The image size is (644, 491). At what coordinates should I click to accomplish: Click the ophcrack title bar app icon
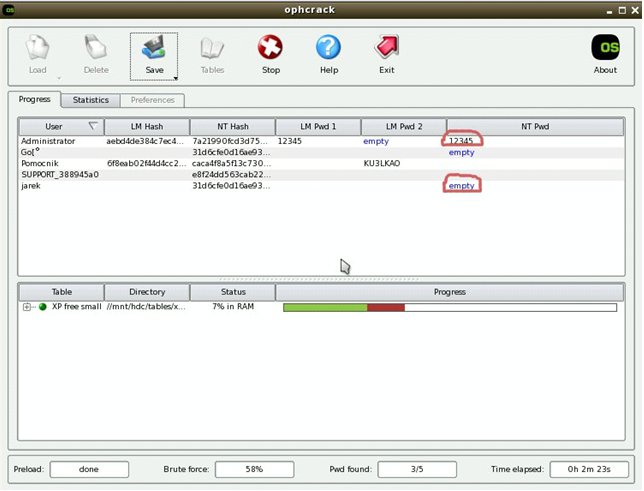[9, 9]
